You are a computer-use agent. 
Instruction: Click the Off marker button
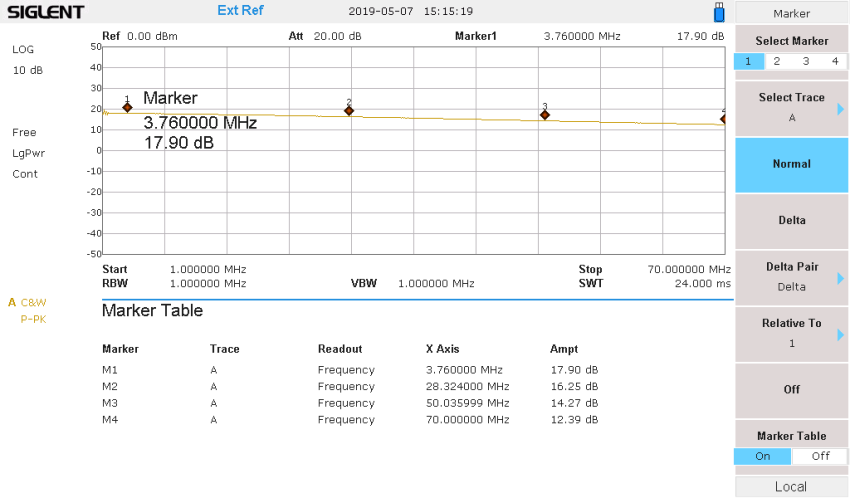point(791,390)
